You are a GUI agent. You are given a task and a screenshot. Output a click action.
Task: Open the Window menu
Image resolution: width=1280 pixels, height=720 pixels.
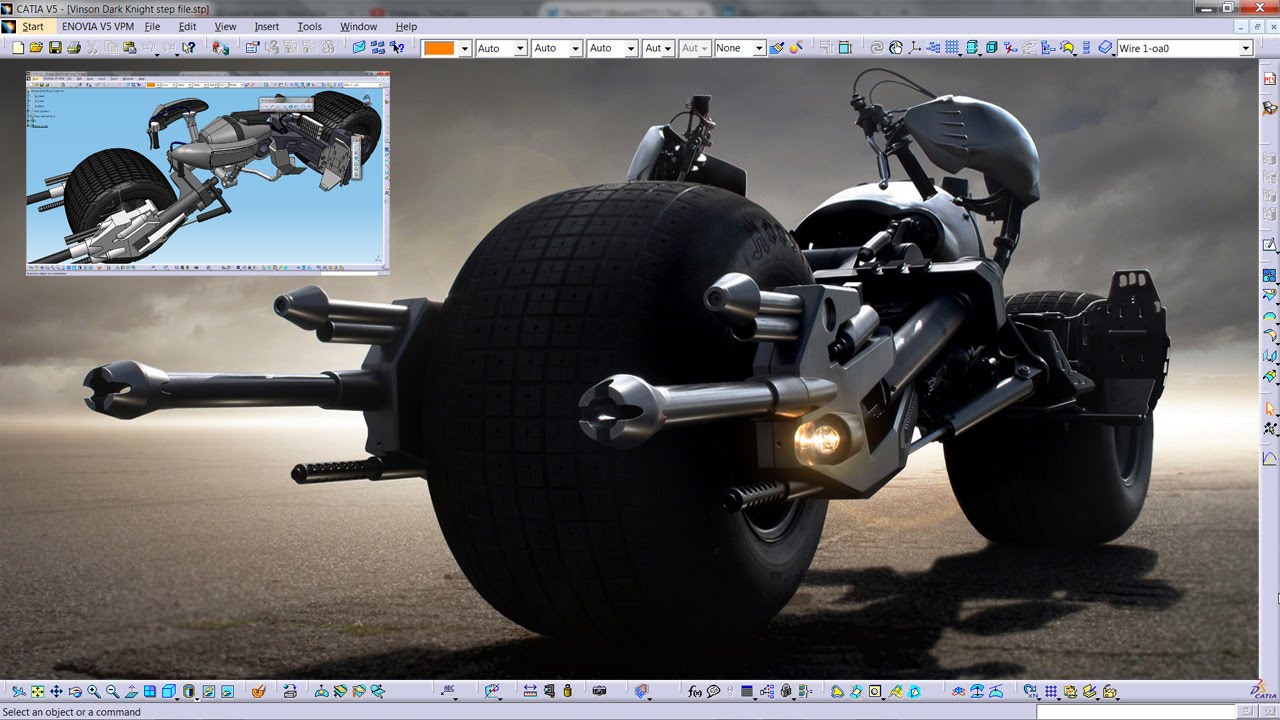pos(359,27)
